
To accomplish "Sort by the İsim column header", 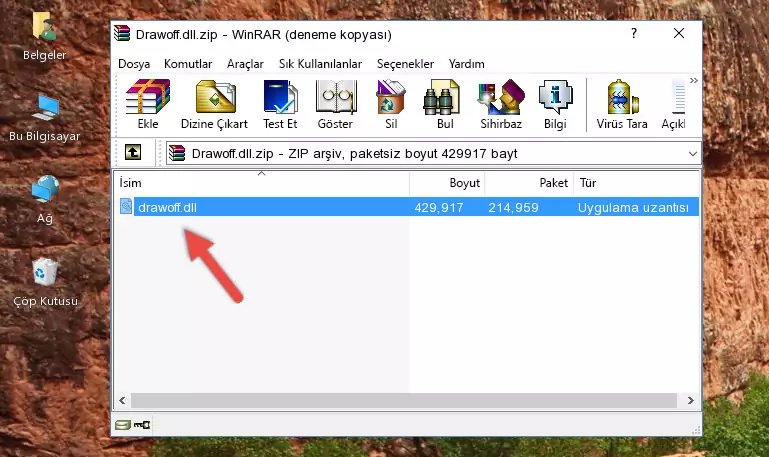I will click(262, 183).
